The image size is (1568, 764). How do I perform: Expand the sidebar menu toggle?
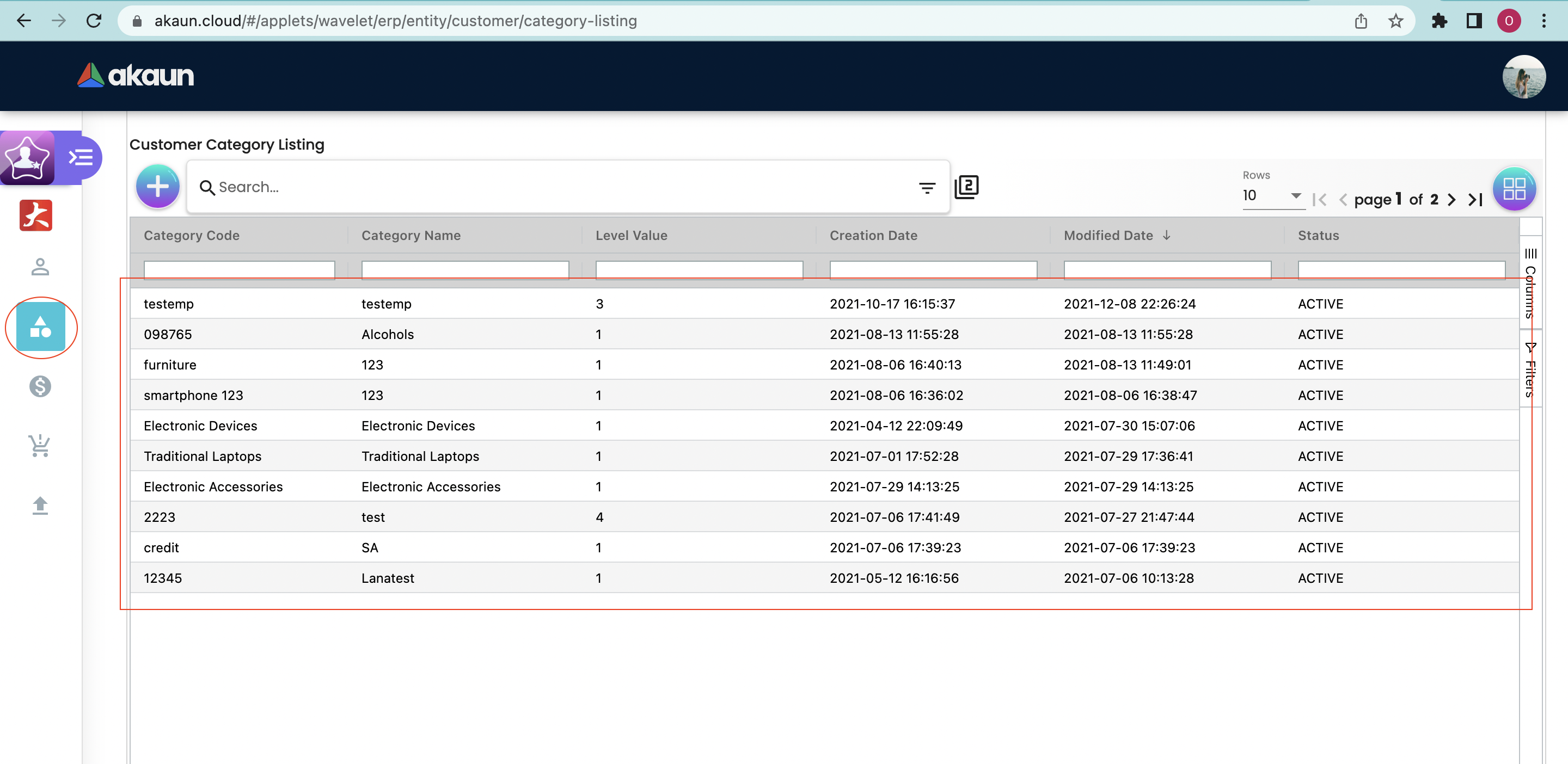point(81,158)
